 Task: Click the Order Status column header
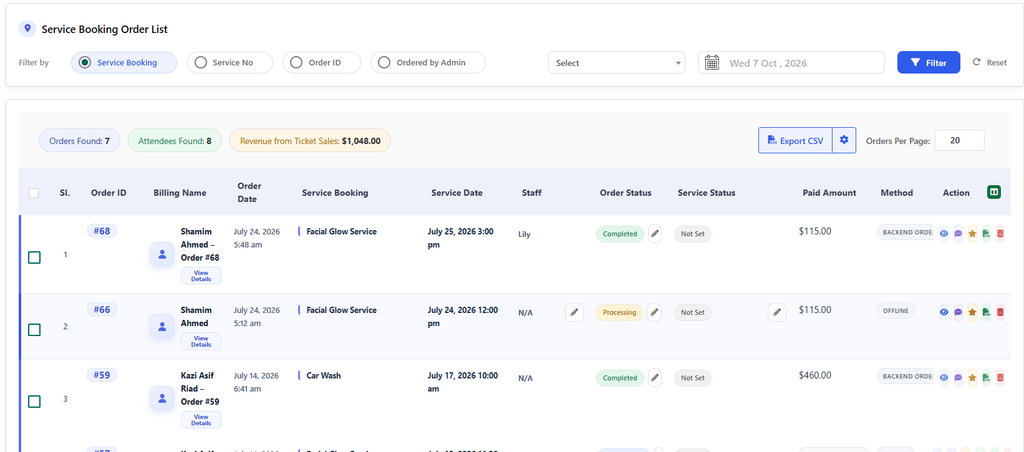(x=626, y=193)
